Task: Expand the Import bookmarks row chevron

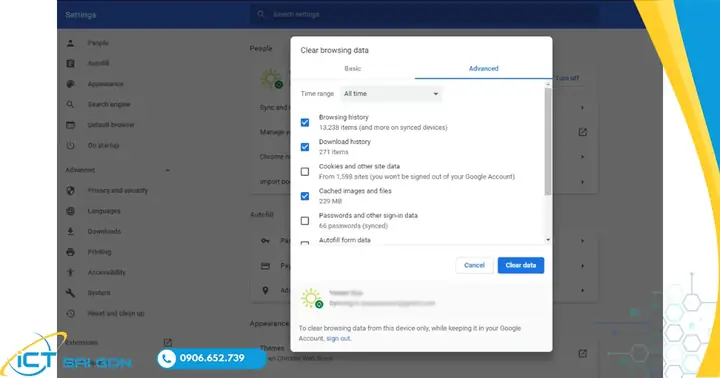Action: (582, 182)
